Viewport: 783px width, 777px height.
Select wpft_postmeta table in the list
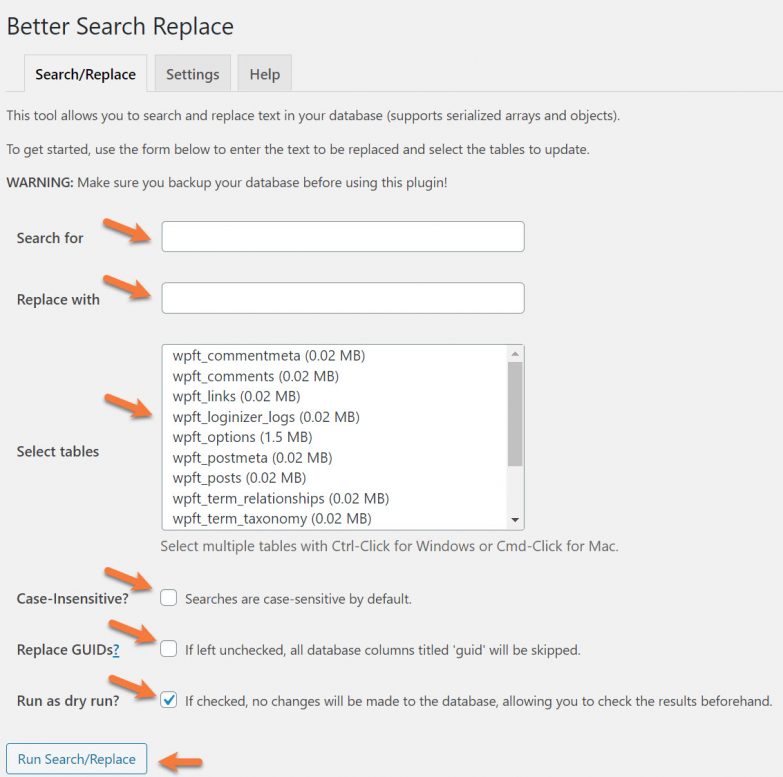point(252,457)
